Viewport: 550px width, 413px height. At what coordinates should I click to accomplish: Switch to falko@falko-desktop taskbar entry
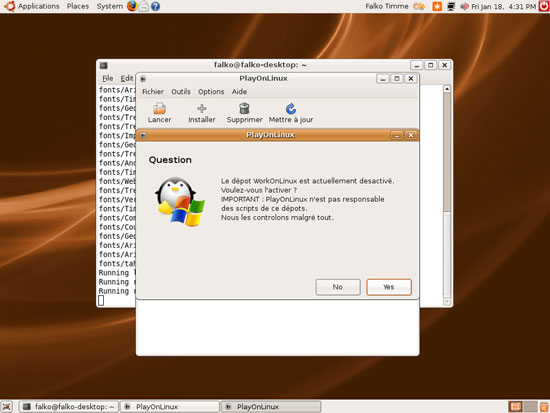click(x=68, y=407)
